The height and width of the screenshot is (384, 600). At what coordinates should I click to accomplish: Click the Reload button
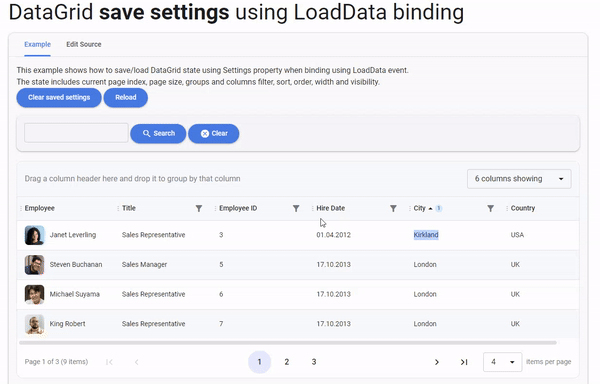[126, 98]
